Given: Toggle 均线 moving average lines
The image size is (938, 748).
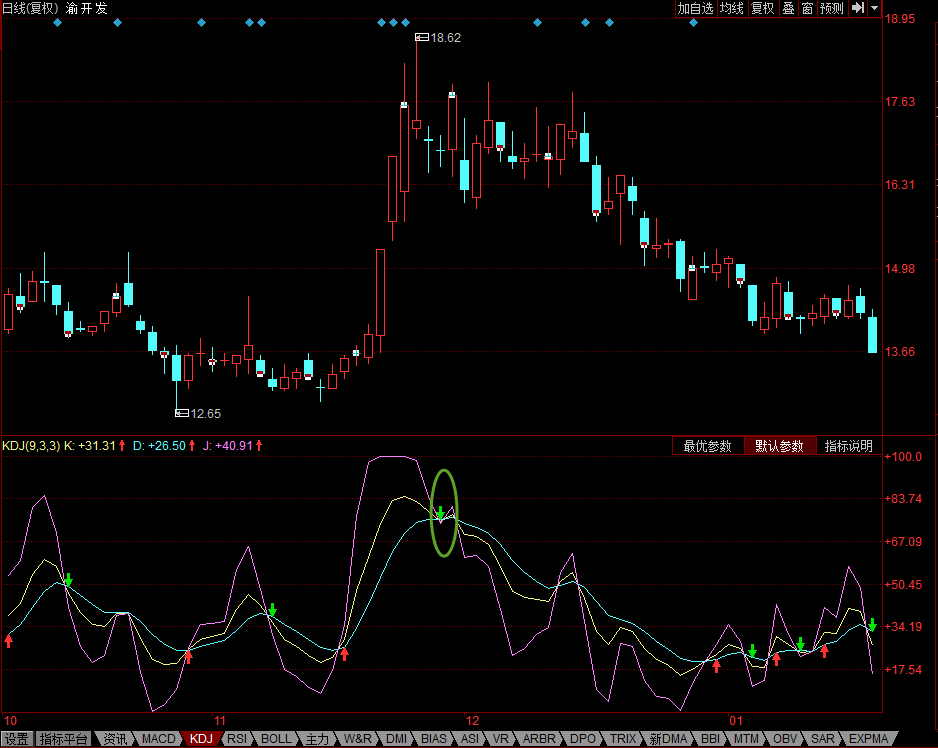Looking at the screenshot, I should click(732, 8).
